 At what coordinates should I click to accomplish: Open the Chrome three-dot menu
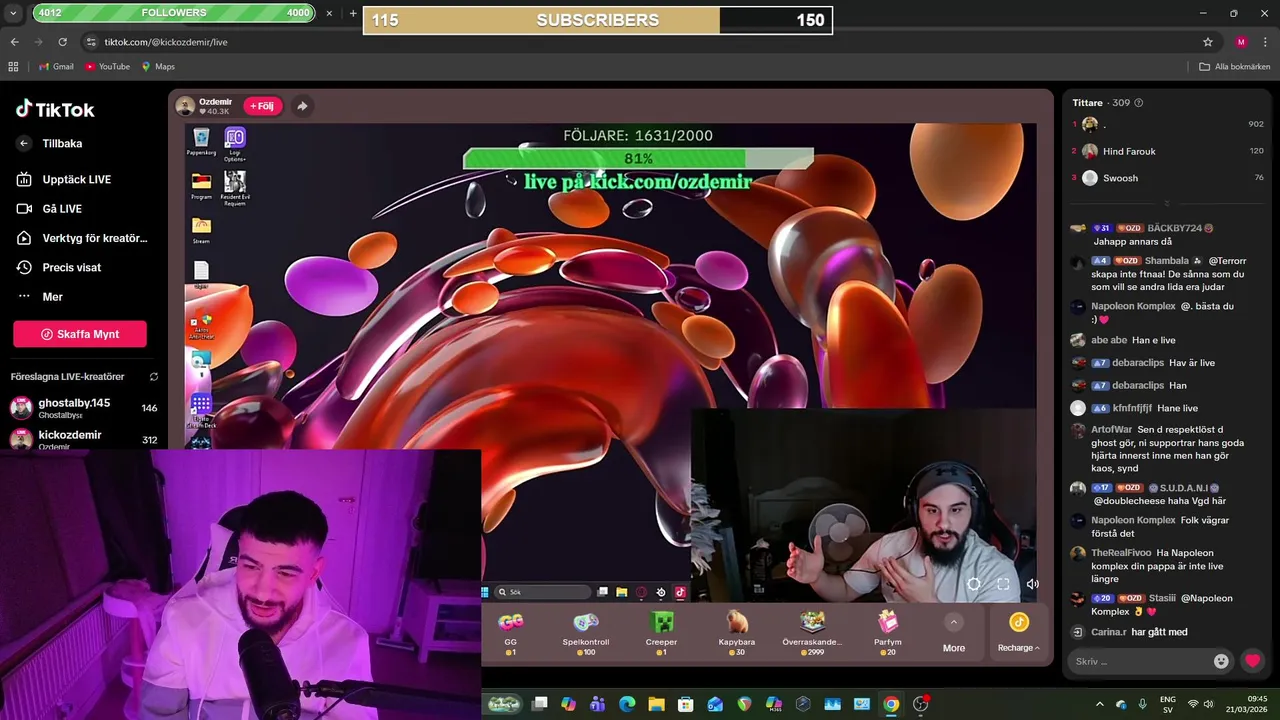click(x=1265, y=42)
